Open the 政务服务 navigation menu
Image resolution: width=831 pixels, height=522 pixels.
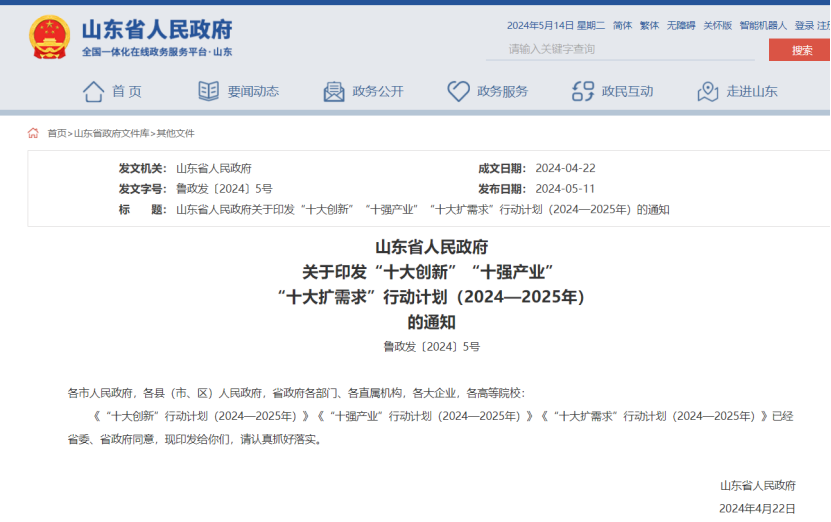pos(502,92)
